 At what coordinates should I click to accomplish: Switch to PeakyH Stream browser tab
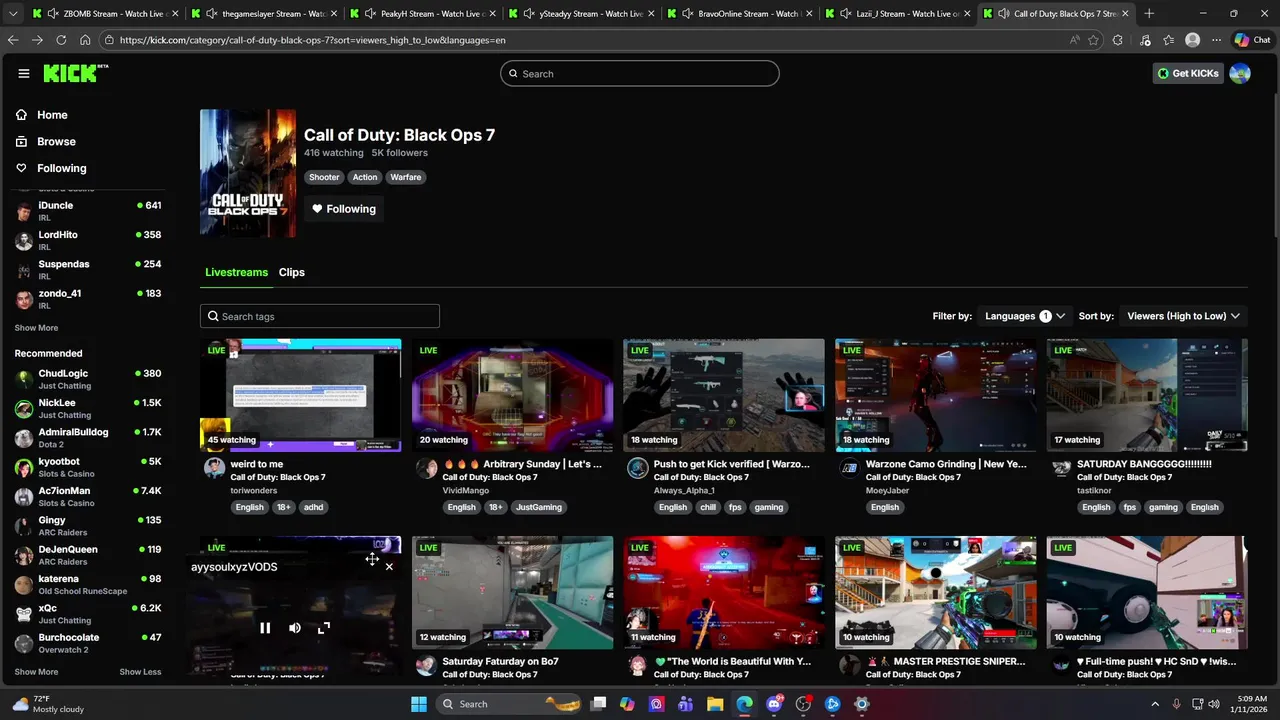[423, 14]
